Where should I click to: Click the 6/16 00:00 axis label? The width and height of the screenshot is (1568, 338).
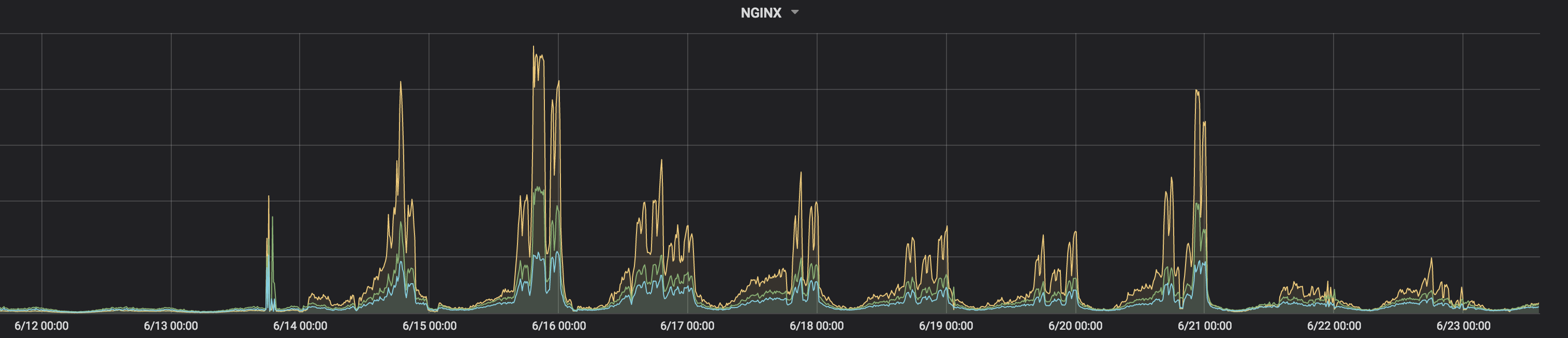pos(559,326)
